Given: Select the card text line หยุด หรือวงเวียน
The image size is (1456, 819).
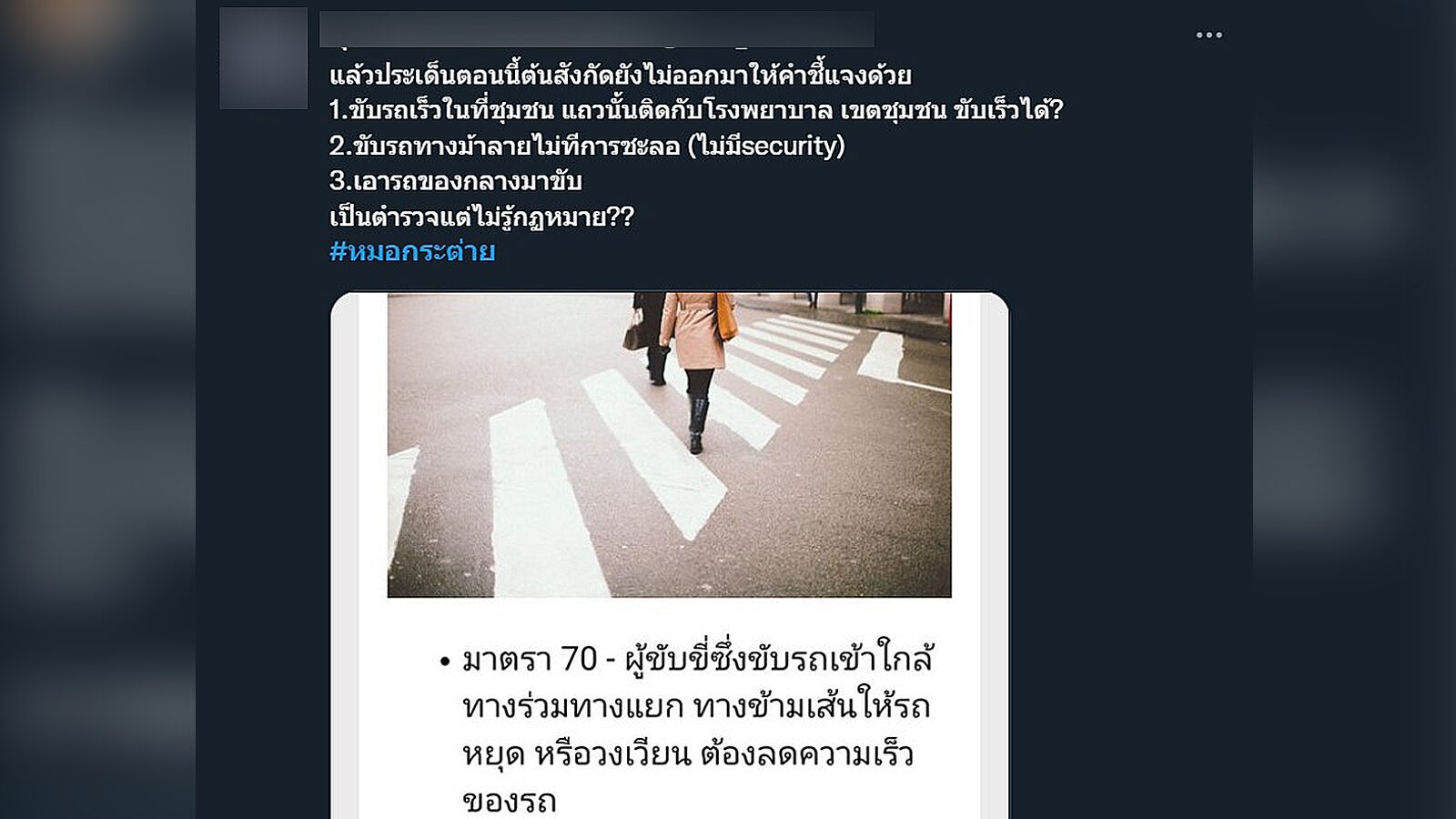Looking at the screenshot, I should [688, 754].
